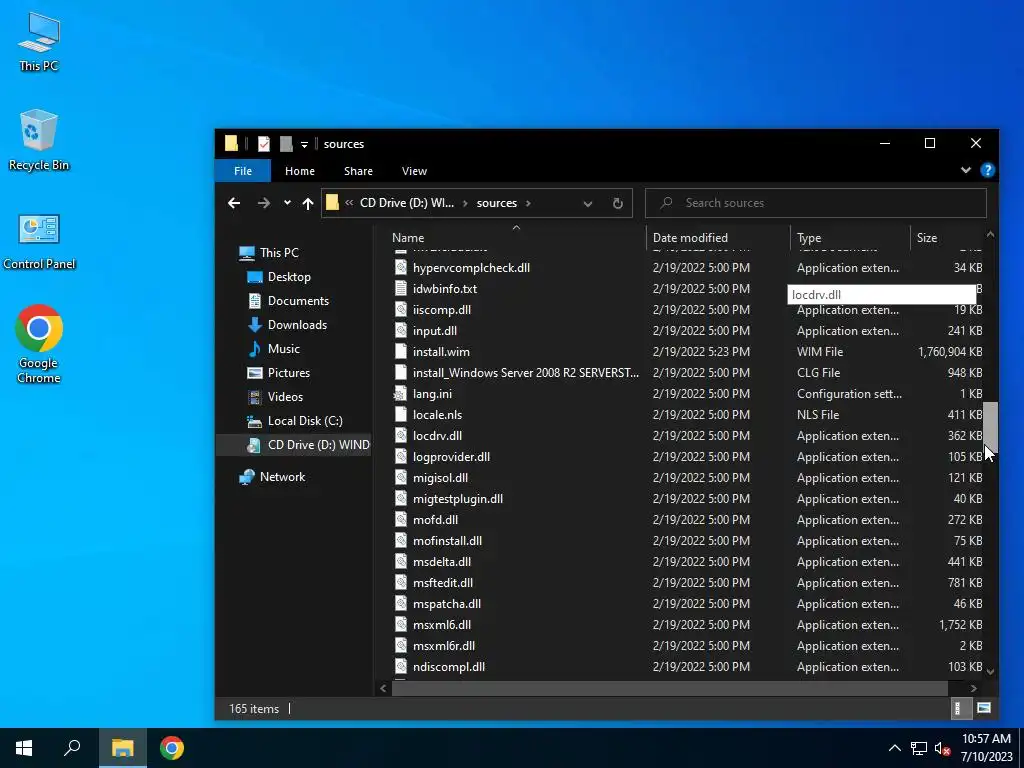Switch to Large icons view layout

pos(984,708)
